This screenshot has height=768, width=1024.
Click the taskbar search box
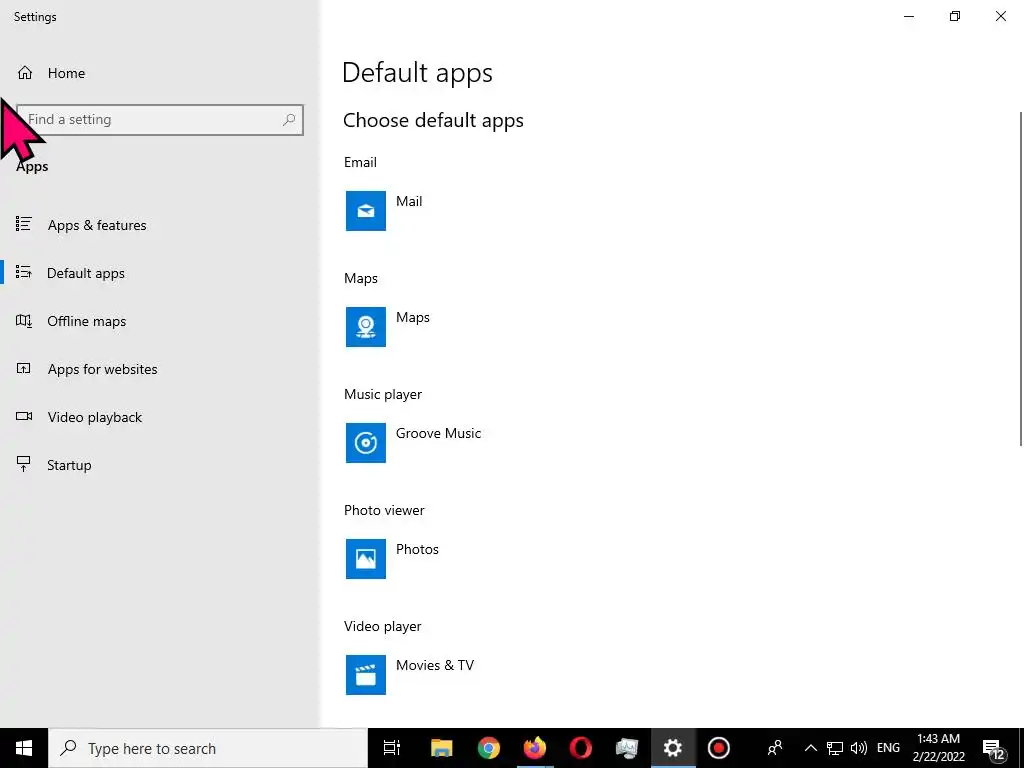208,748
